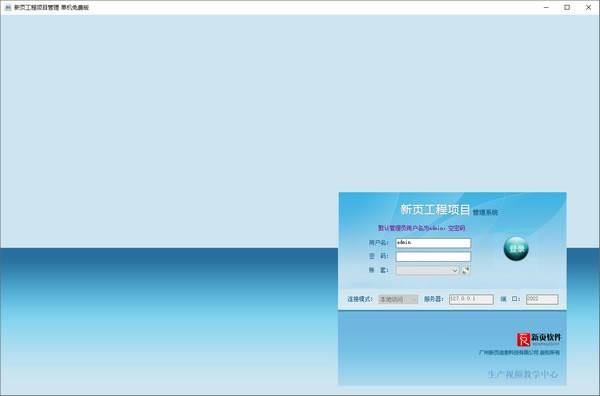Maximize the application window
600x396 pixels.
tap(567, 7)
